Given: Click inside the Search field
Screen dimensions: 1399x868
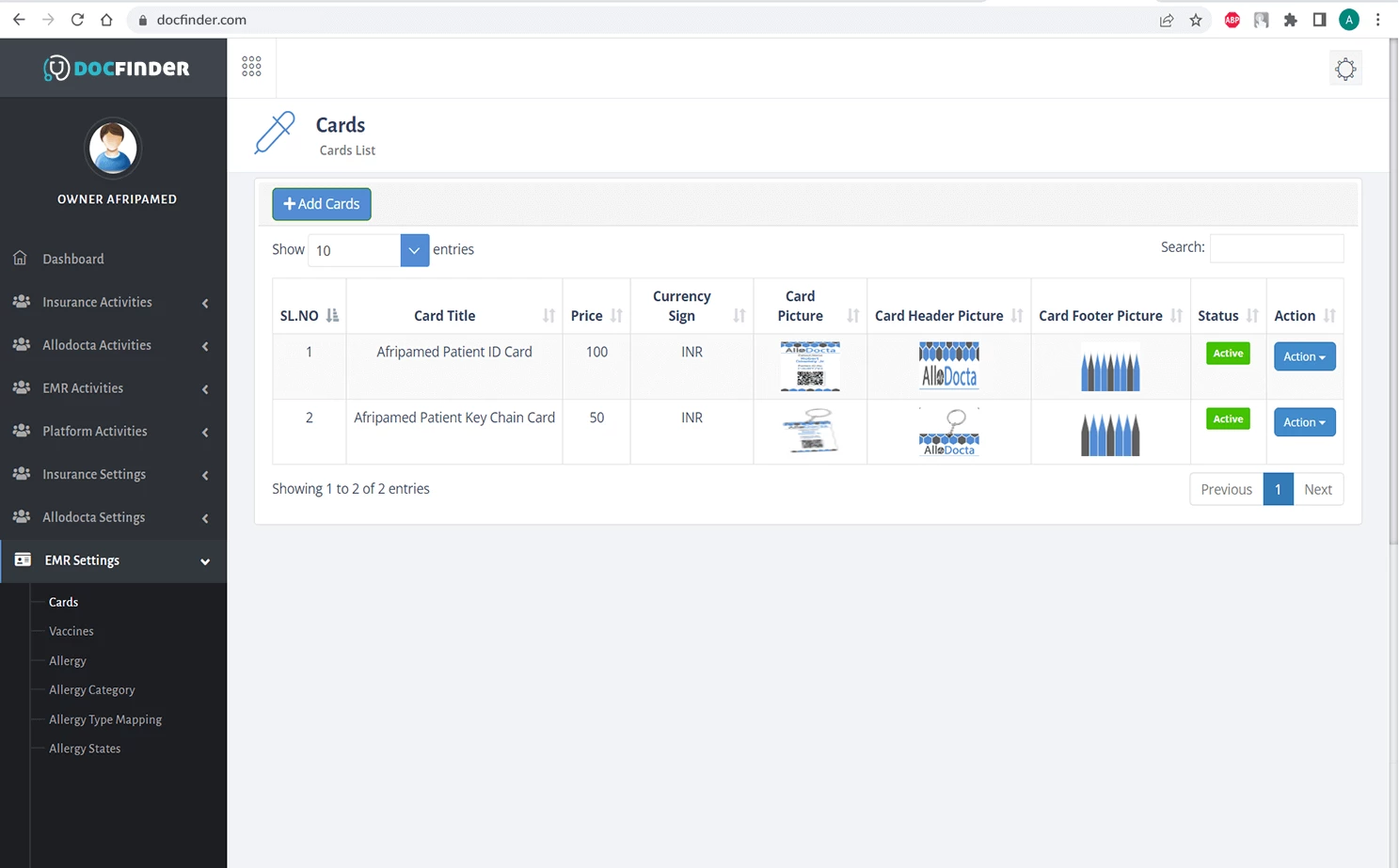Looking at the screenshot, I should pos(1276,247).
